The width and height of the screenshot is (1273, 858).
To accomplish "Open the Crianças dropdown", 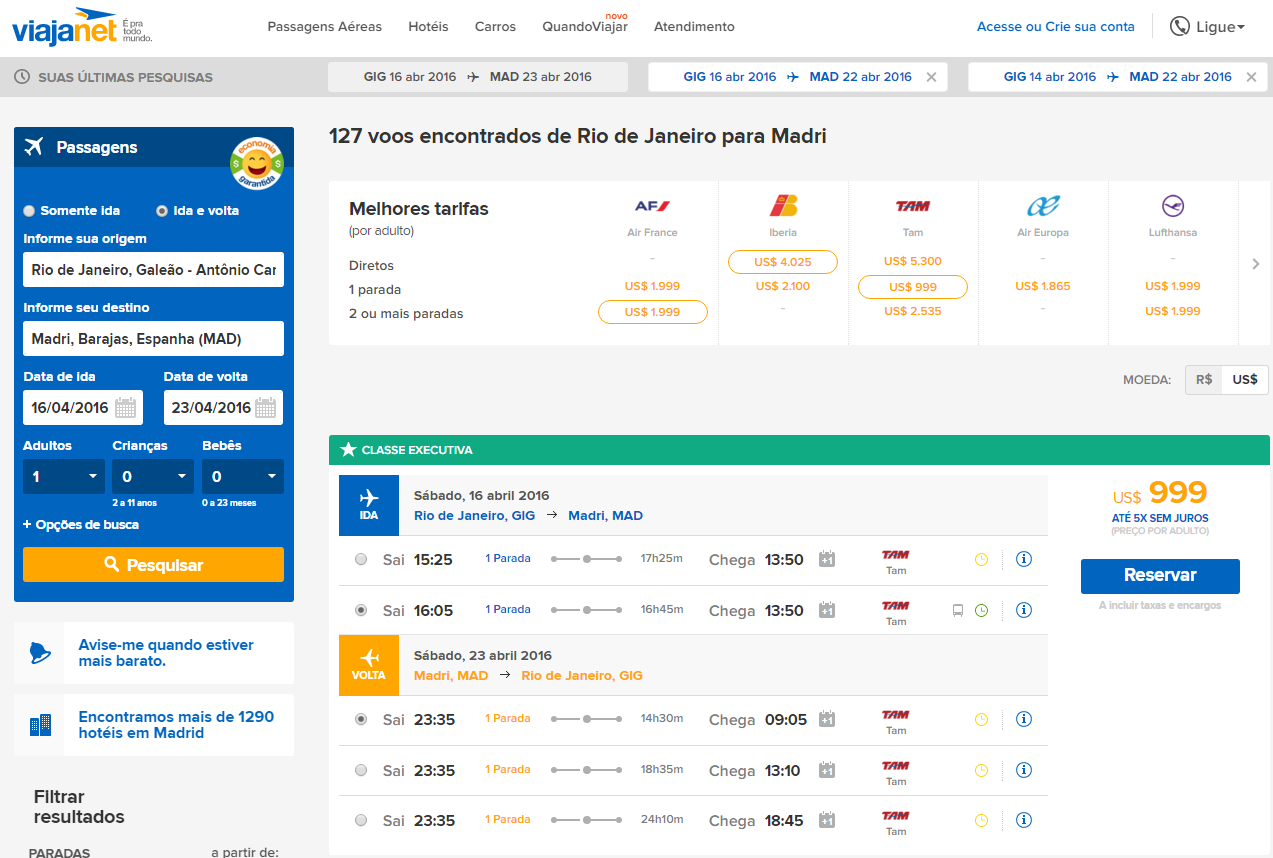I will 153,476.
